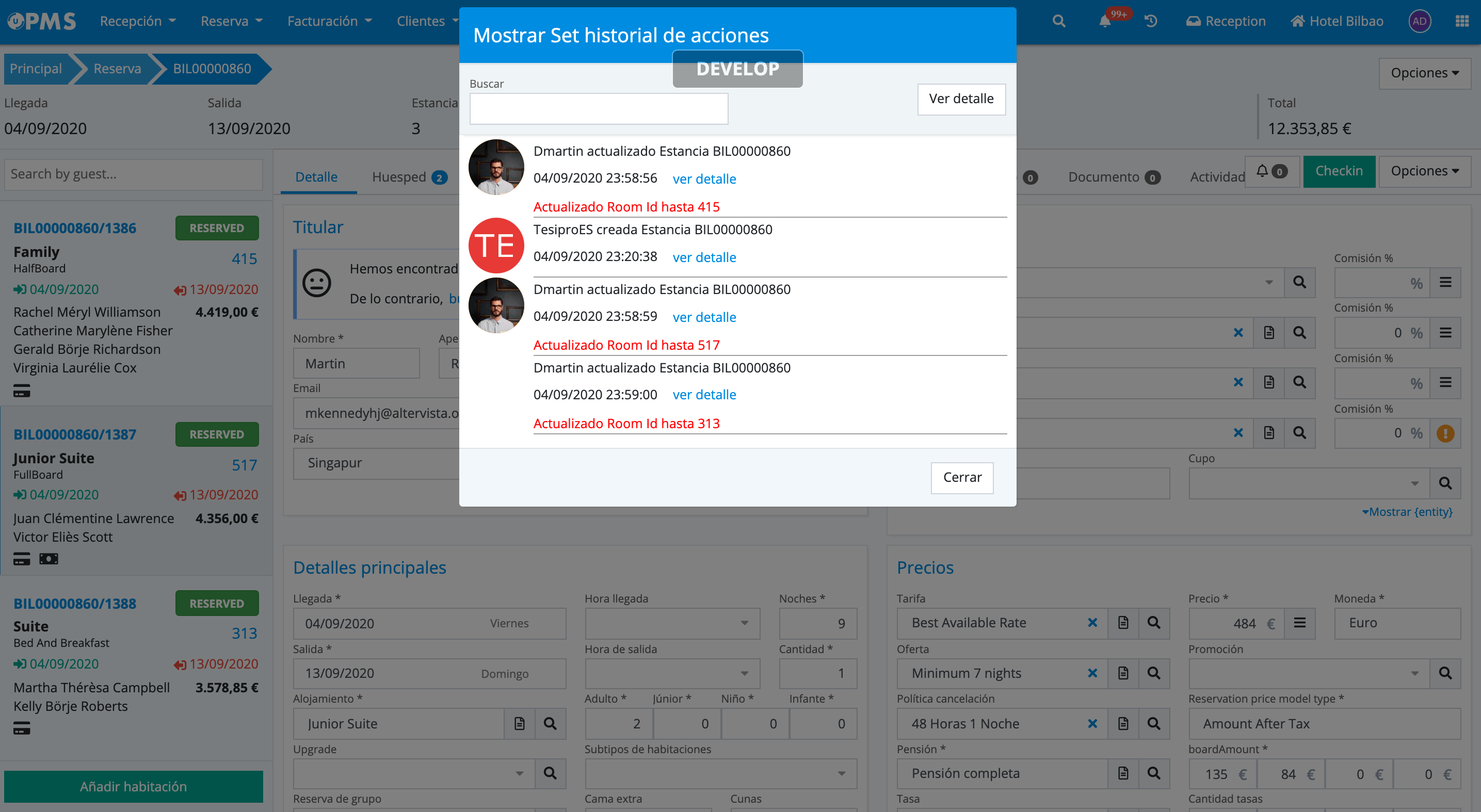
Task: Open Recepción menu in navbar
Action: pyautogui.click(x=137, y=22)
